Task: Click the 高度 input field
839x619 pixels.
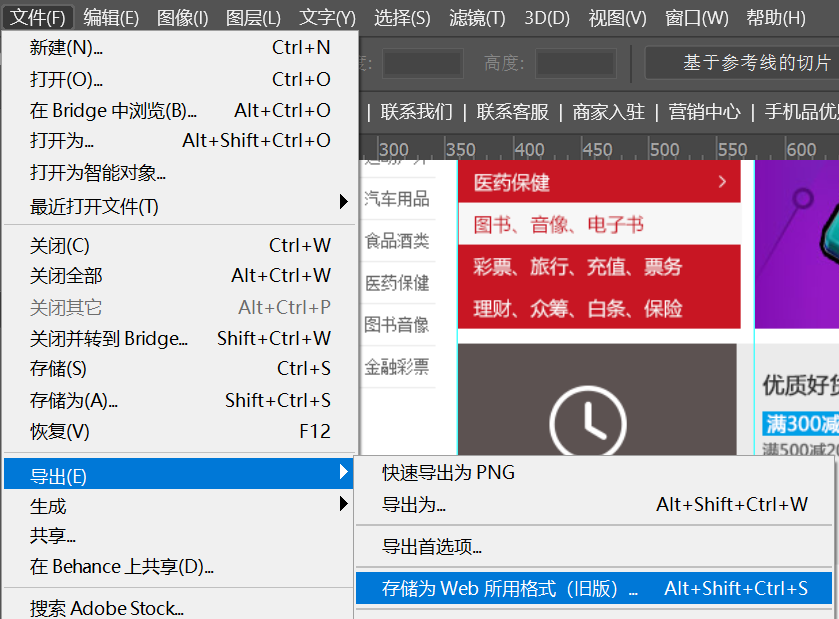Action: [575, 63]
